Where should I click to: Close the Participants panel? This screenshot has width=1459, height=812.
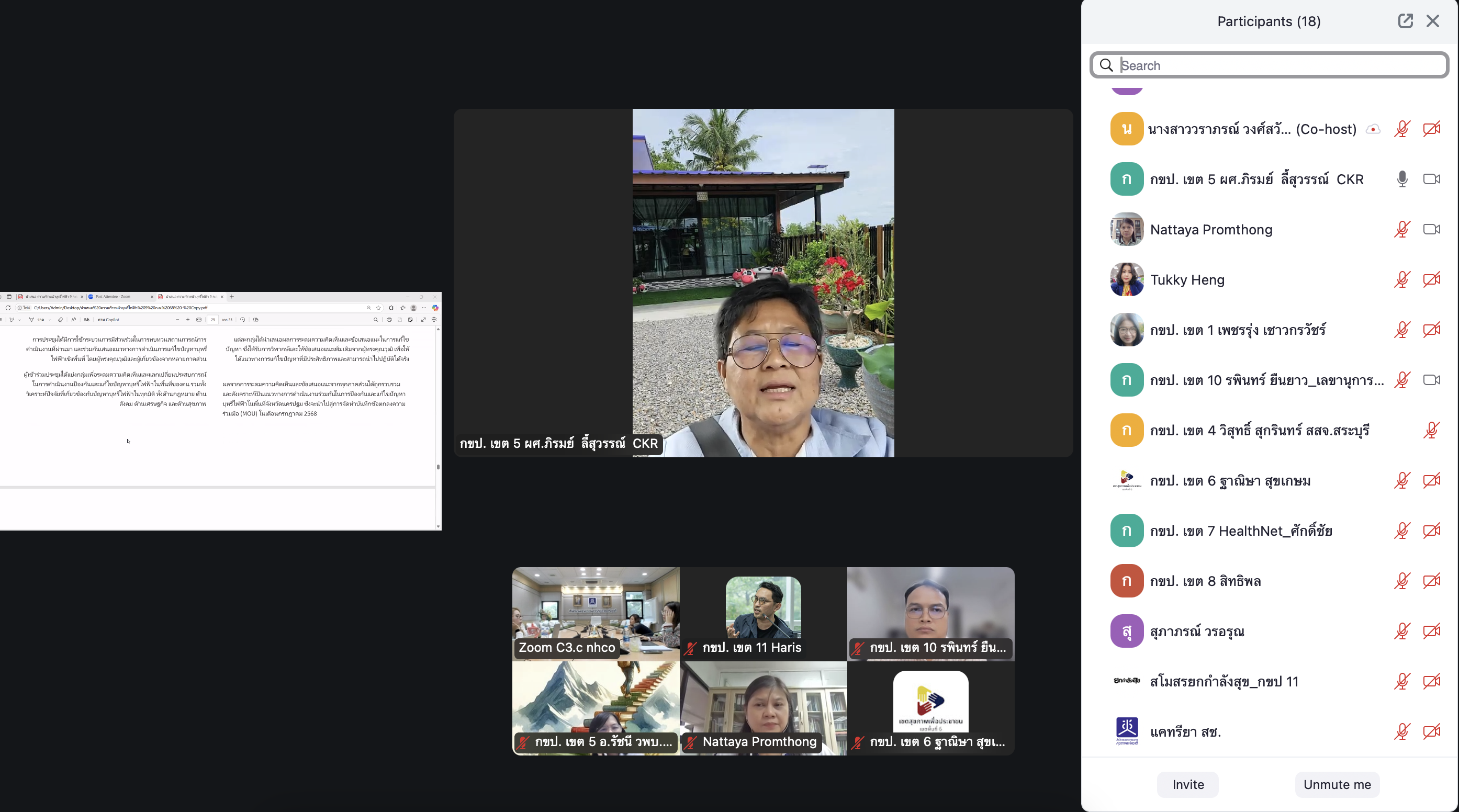(x=1432, y=21)
